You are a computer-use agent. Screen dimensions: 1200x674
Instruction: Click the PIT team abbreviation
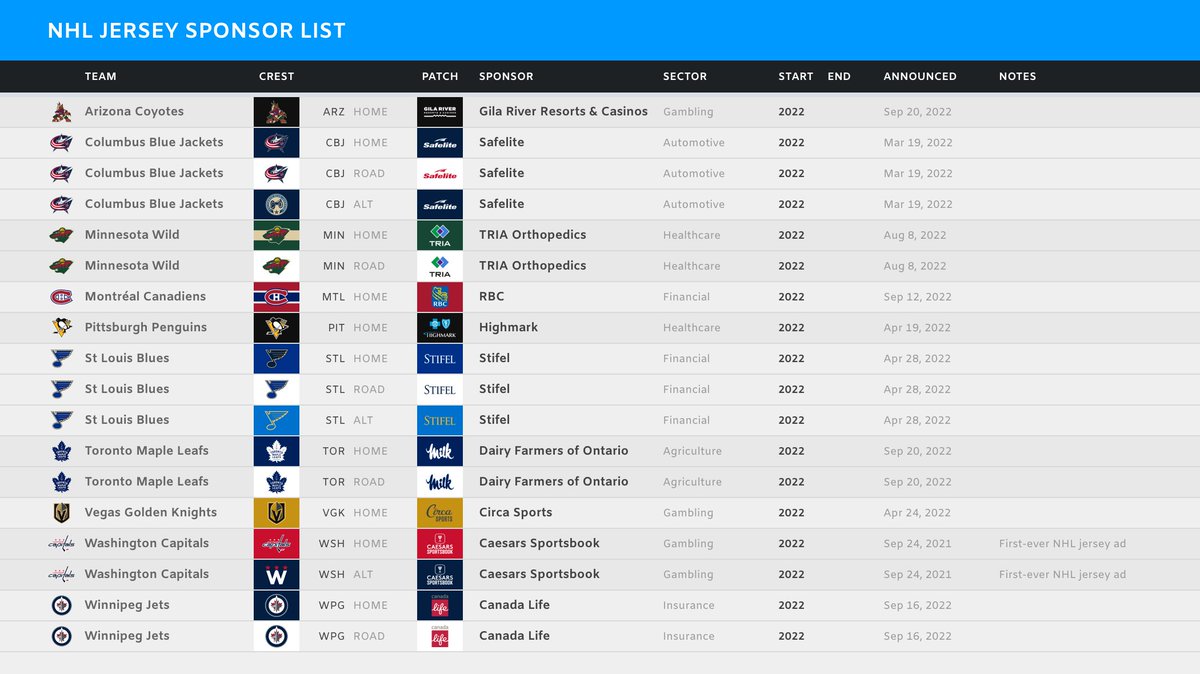(336, 328)
